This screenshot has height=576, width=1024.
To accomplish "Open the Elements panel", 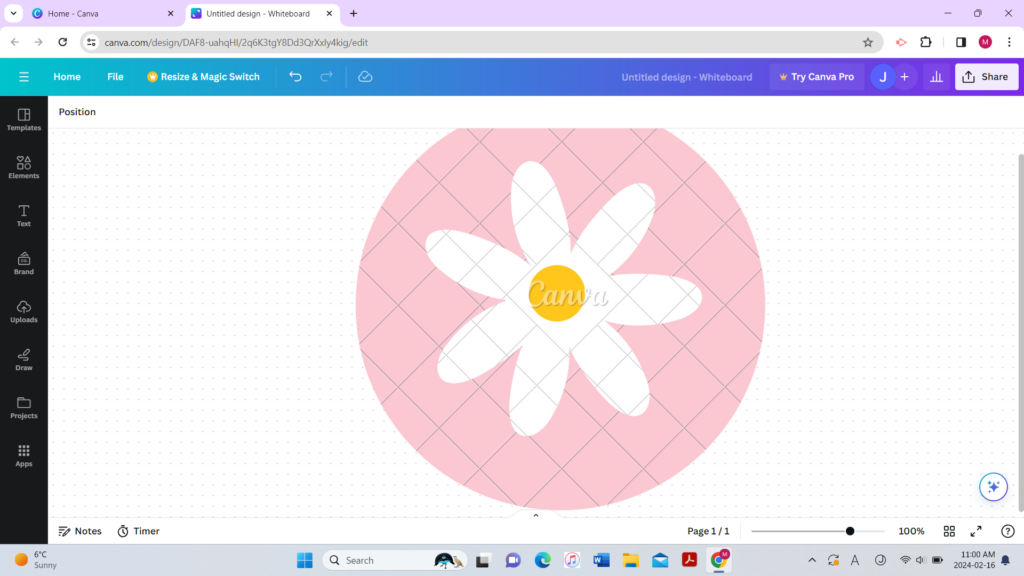I will [x=24, y=167].
